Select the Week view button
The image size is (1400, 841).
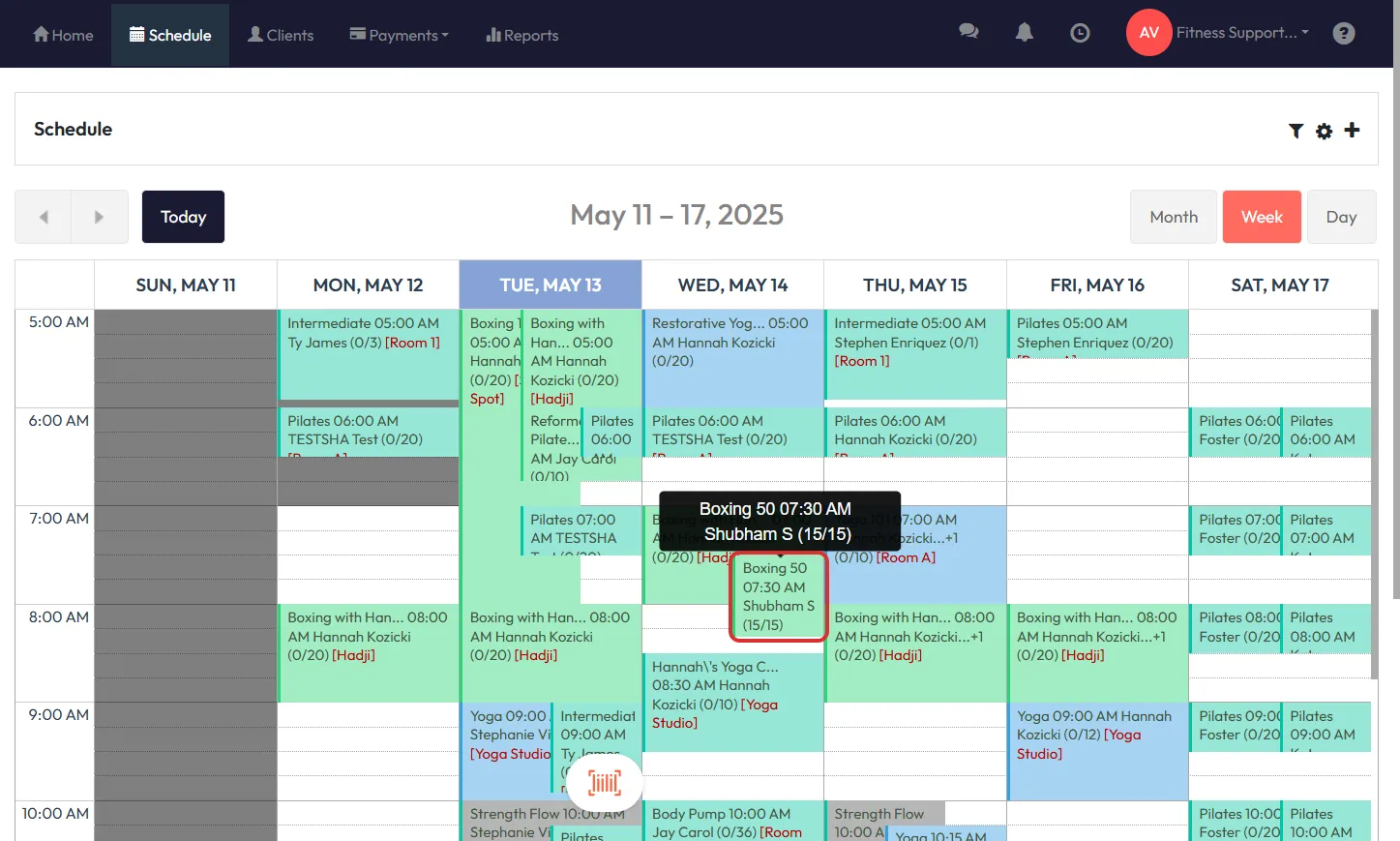[1261, 217]
